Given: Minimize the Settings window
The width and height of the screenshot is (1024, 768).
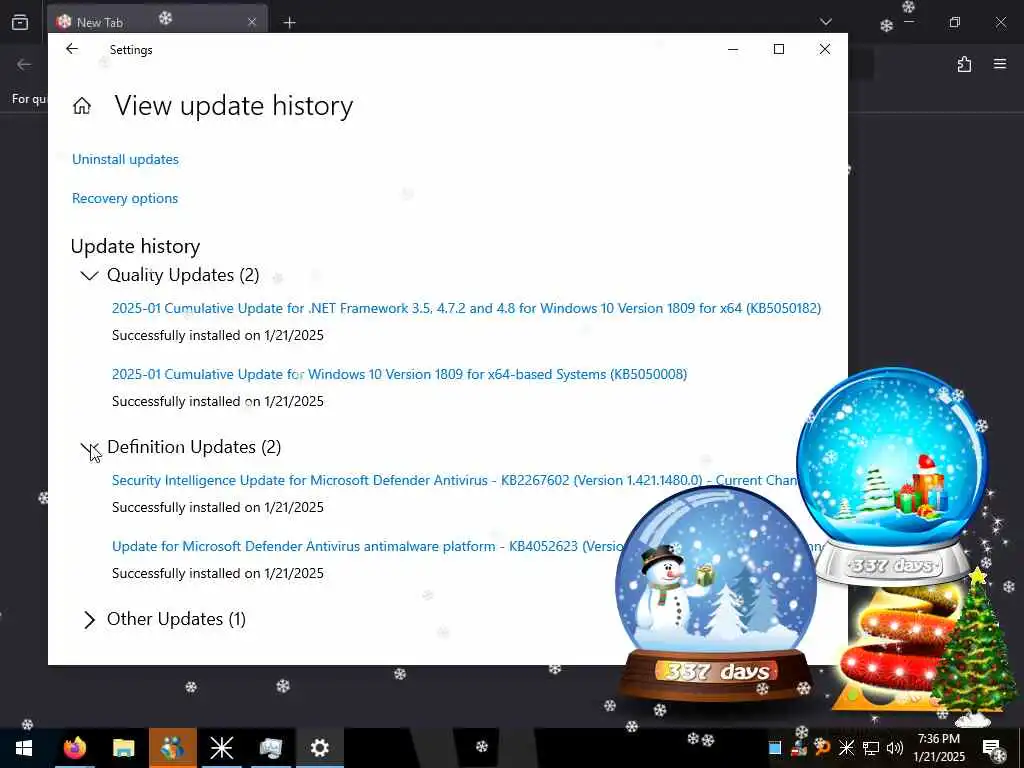Looking at the screenshot, I should click(x=733, y=49).
